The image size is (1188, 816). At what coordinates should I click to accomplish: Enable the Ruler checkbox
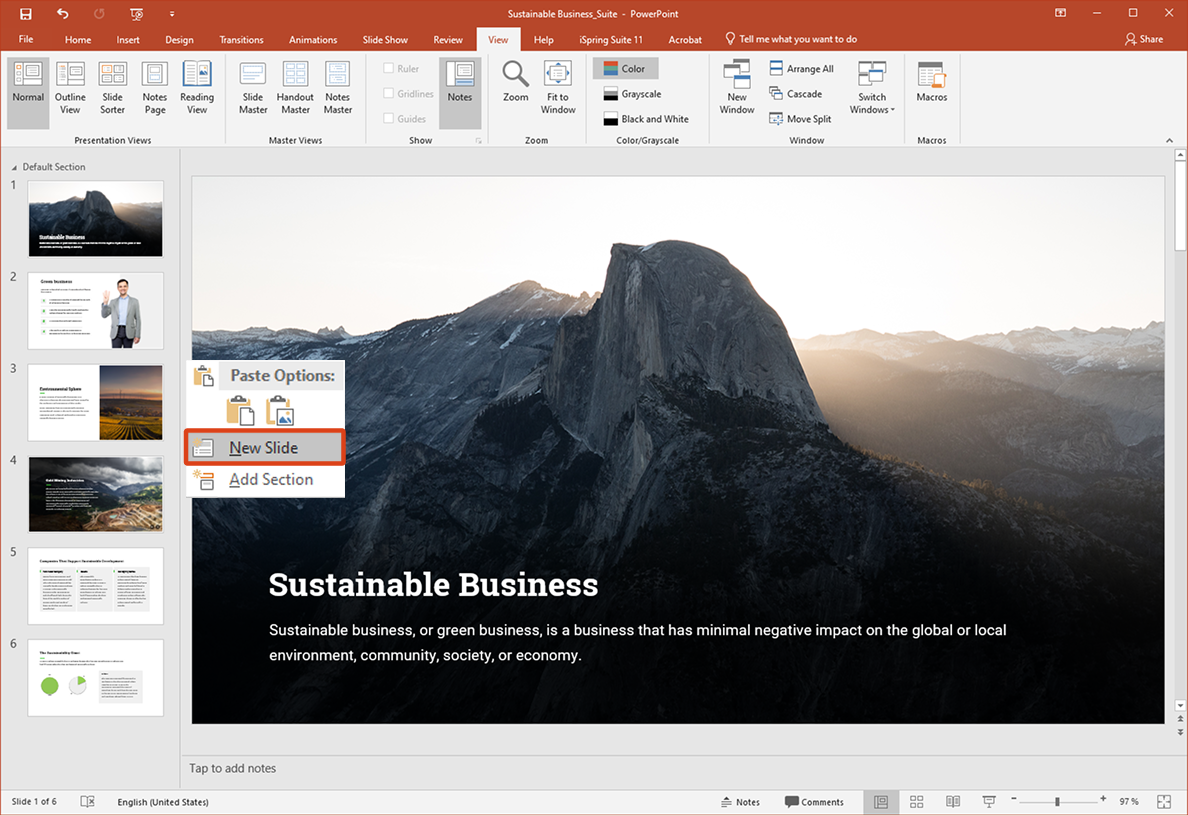pyautogui.click(x=388, y=68)
